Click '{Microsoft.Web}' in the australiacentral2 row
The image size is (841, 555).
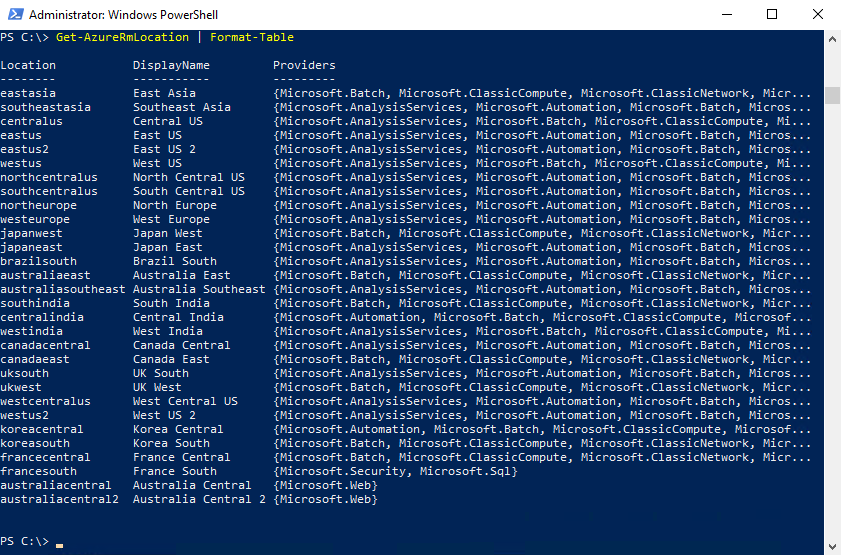[x=325, y=499]
